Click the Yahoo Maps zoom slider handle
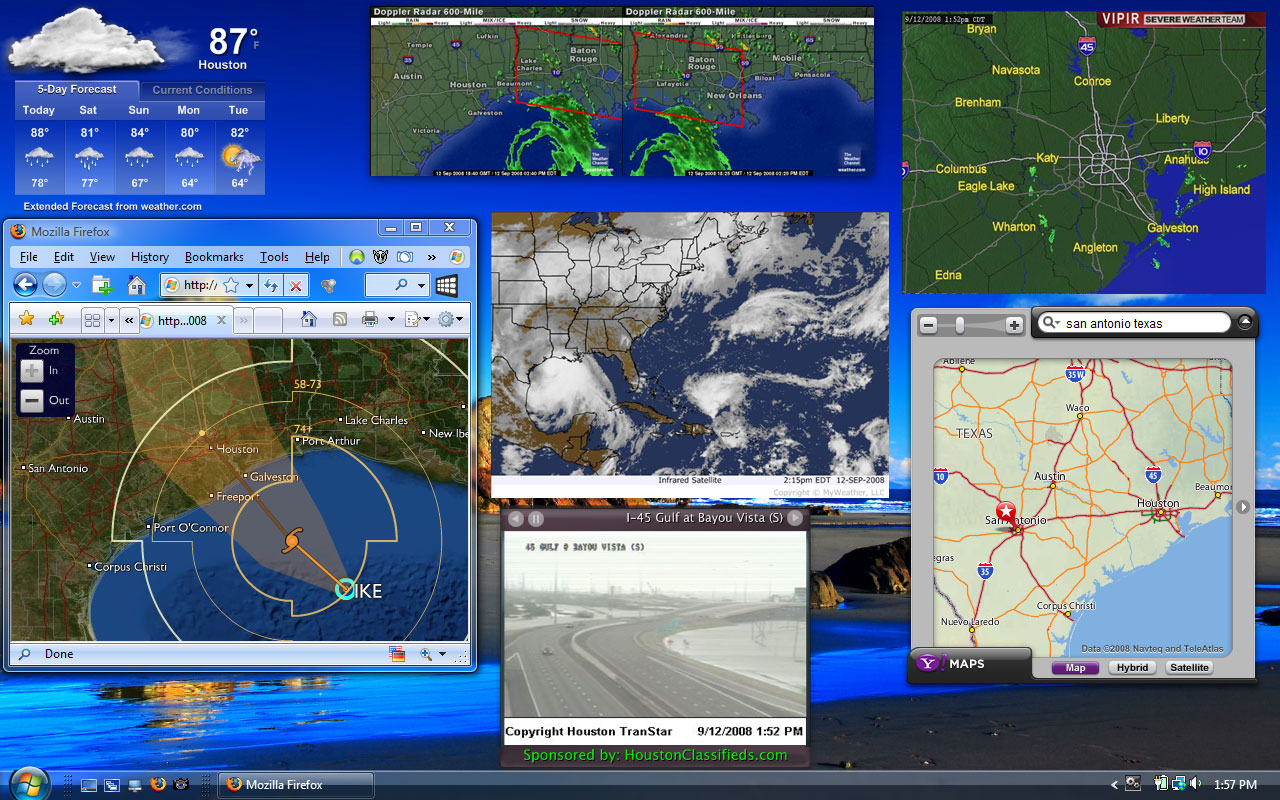Image resolution: width=1280 pixels, height=800 pixels. [x=959, y=325]
